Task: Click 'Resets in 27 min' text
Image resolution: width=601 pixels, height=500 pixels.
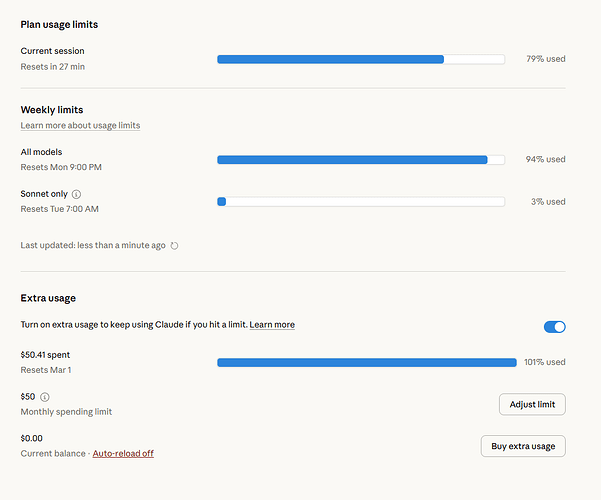Action: (x=53, y=66)
